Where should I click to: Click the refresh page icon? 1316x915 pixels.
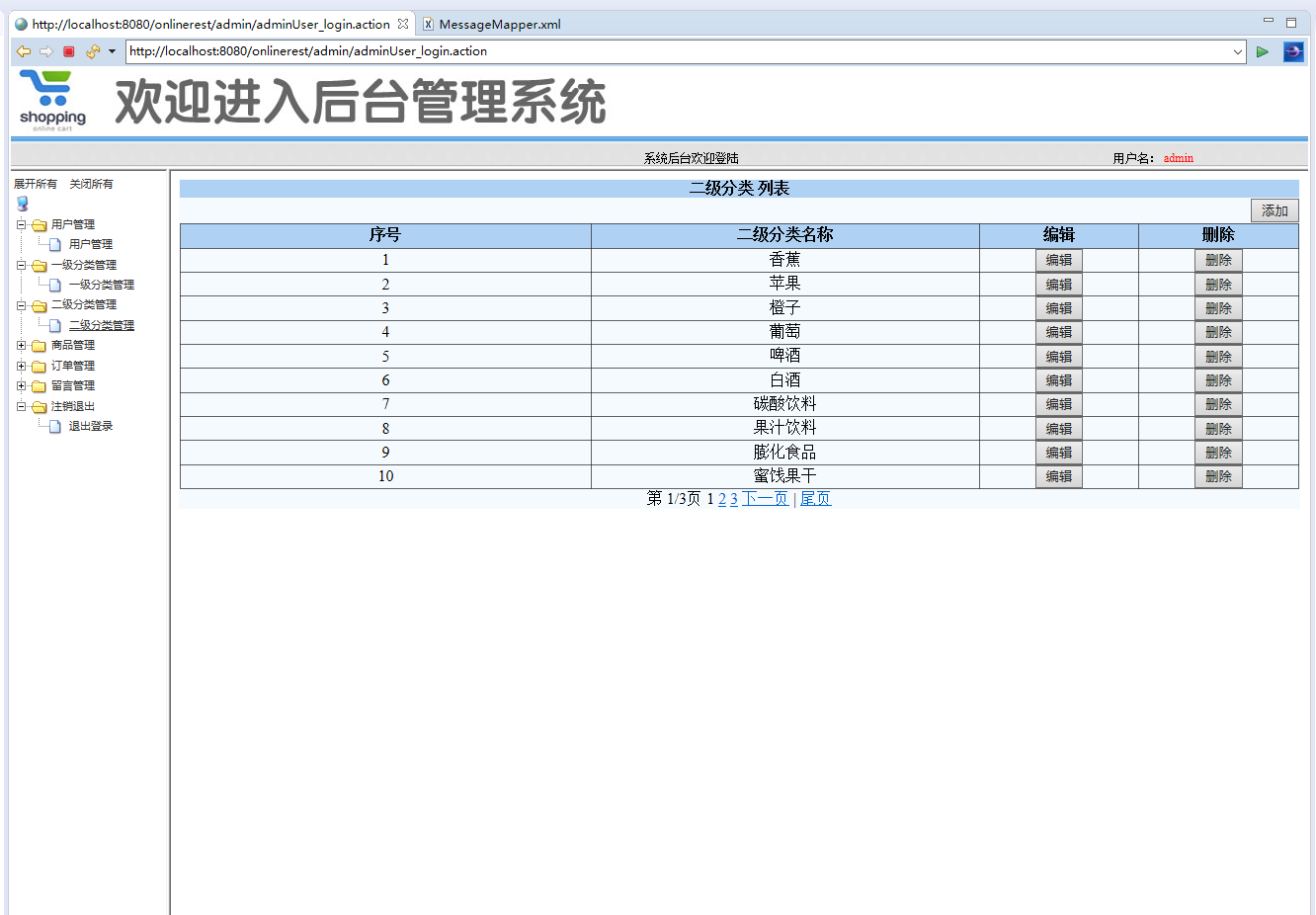pos(91,50)
